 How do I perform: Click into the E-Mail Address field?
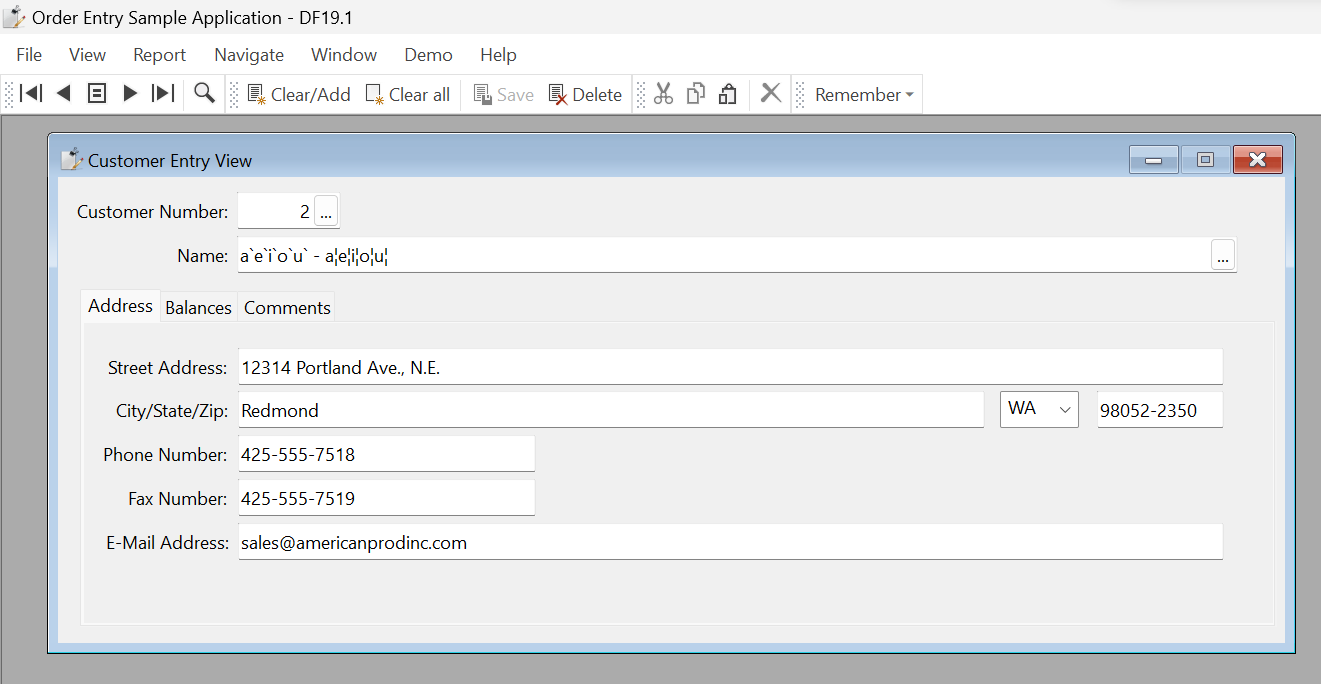pos(730,543)
